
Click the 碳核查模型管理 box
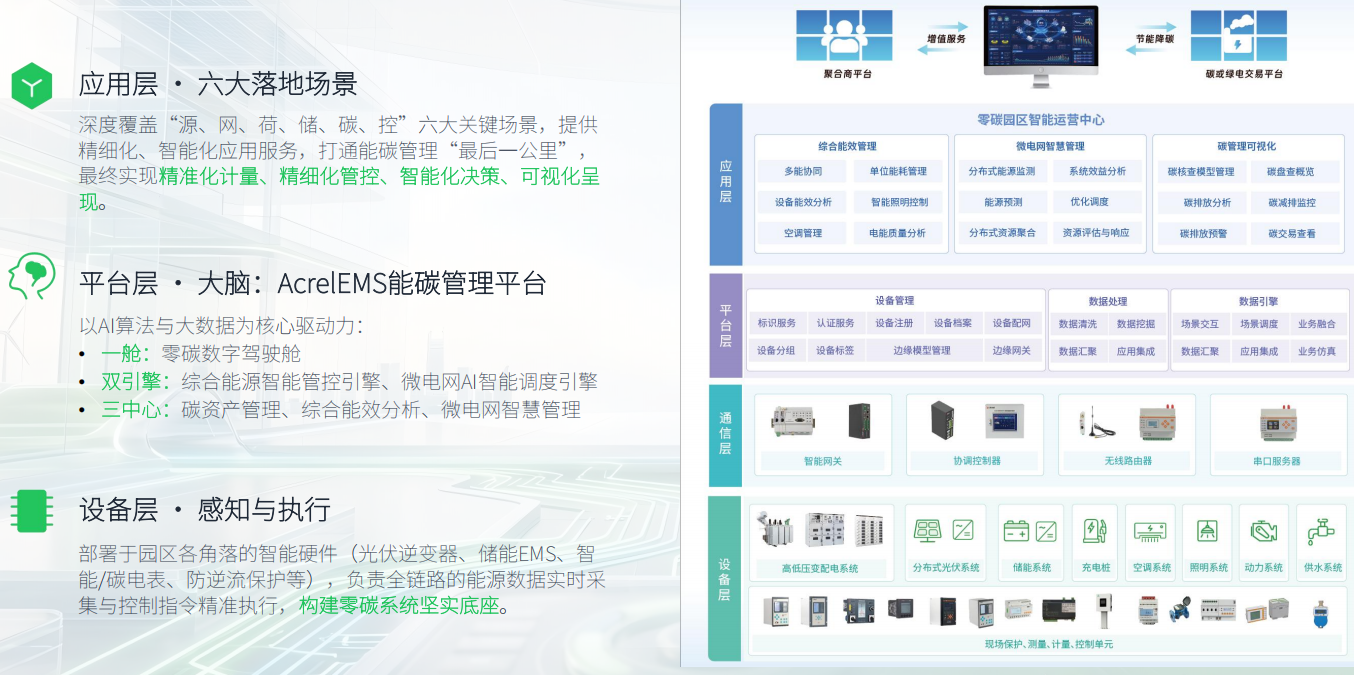click(x=1201, y=172)
